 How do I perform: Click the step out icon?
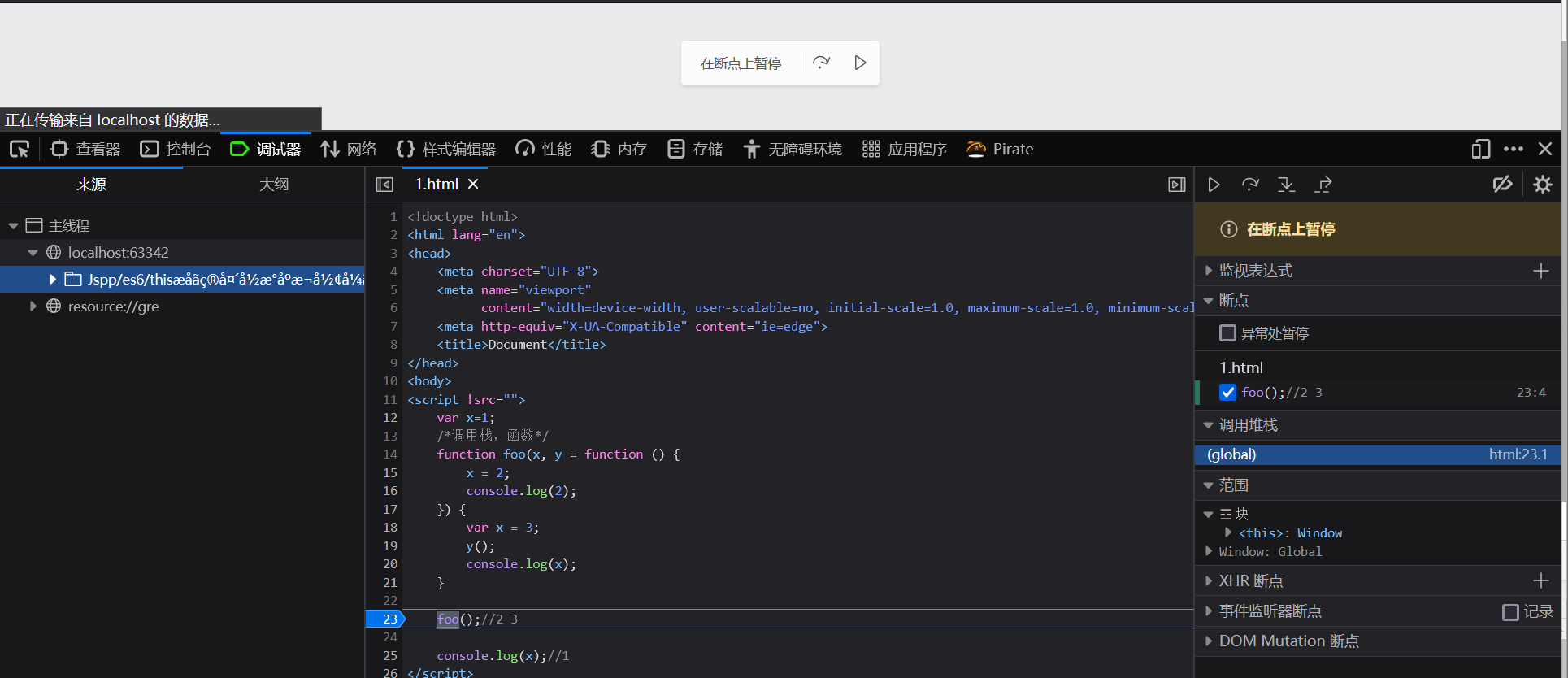point(1323,185)
